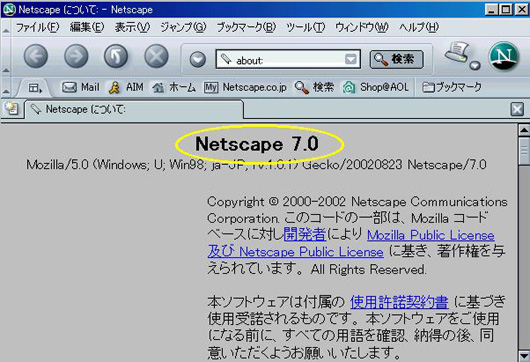
Task: Open the ヘルプ(H) menu
Action: click(419, 27)
